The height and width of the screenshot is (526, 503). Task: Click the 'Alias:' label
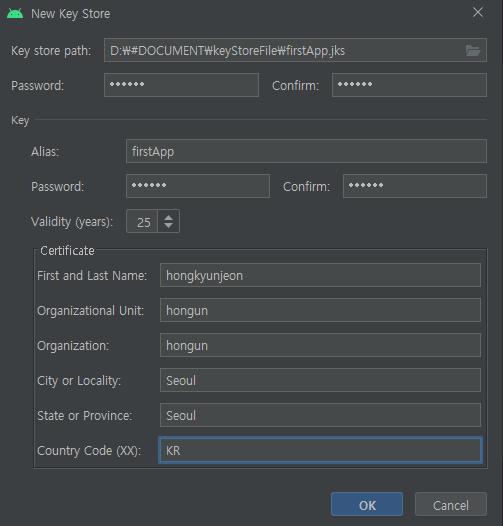coord(45,152)
